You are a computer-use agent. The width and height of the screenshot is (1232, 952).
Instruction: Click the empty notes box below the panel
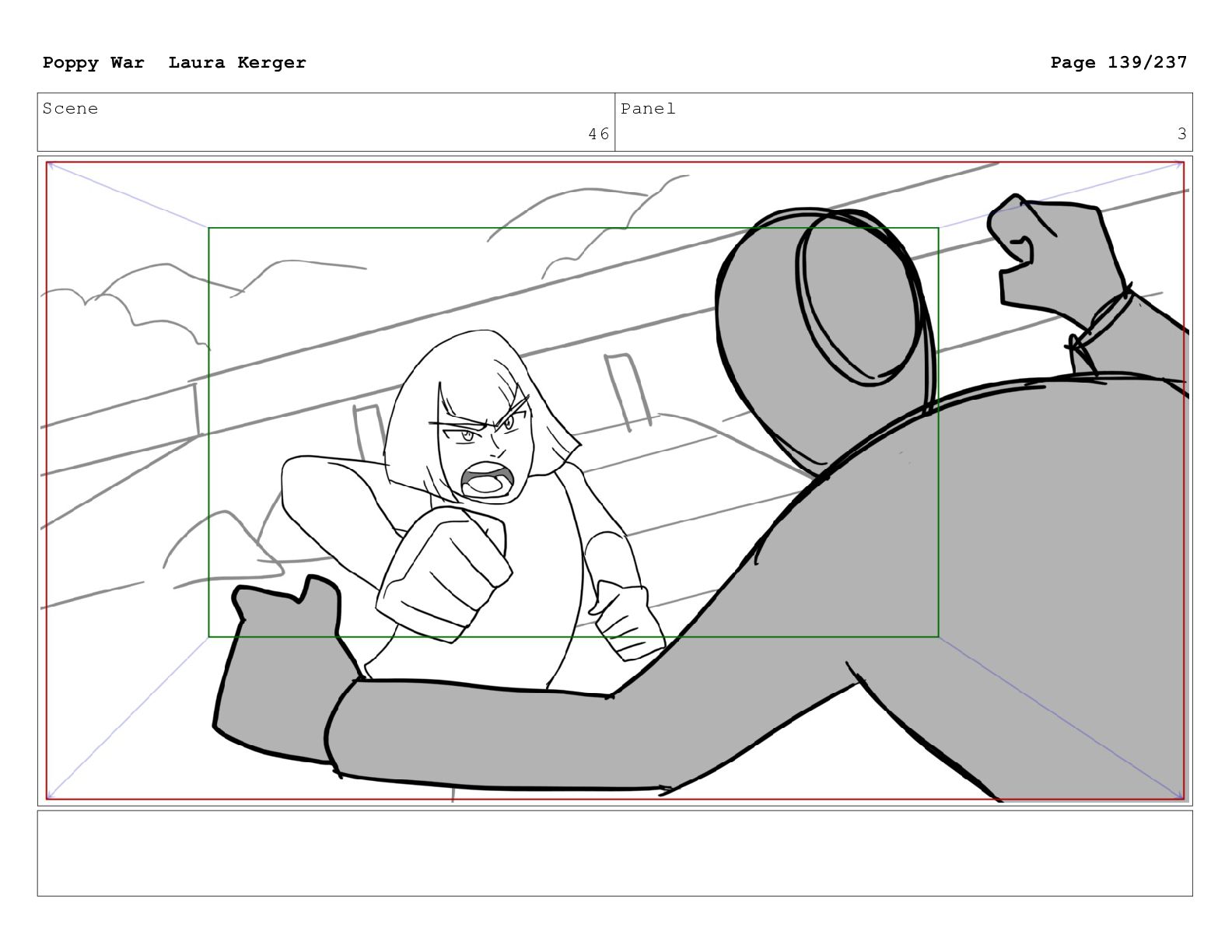point(614,853)
